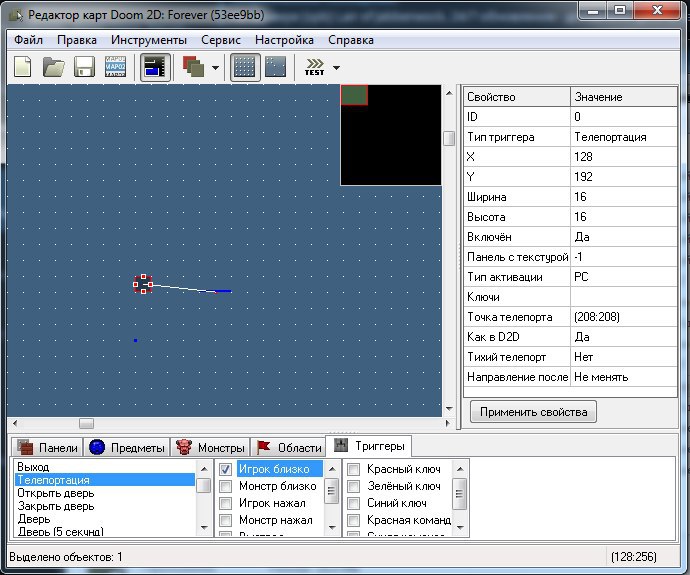Enable the Игрок нажал checkbox
Viewport: 690px width, 575px height.
(x=225, y=503)
